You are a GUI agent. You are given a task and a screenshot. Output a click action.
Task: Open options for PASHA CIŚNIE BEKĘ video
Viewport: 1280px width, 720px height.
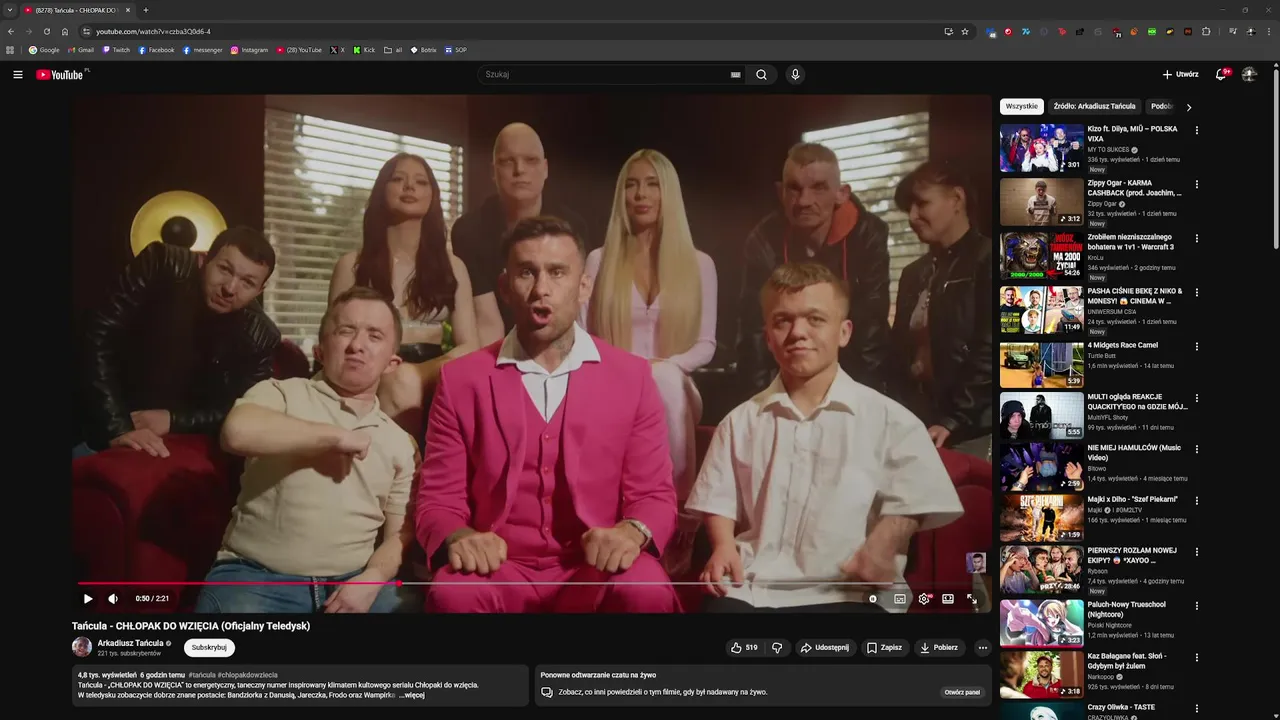click(1196, 292)
